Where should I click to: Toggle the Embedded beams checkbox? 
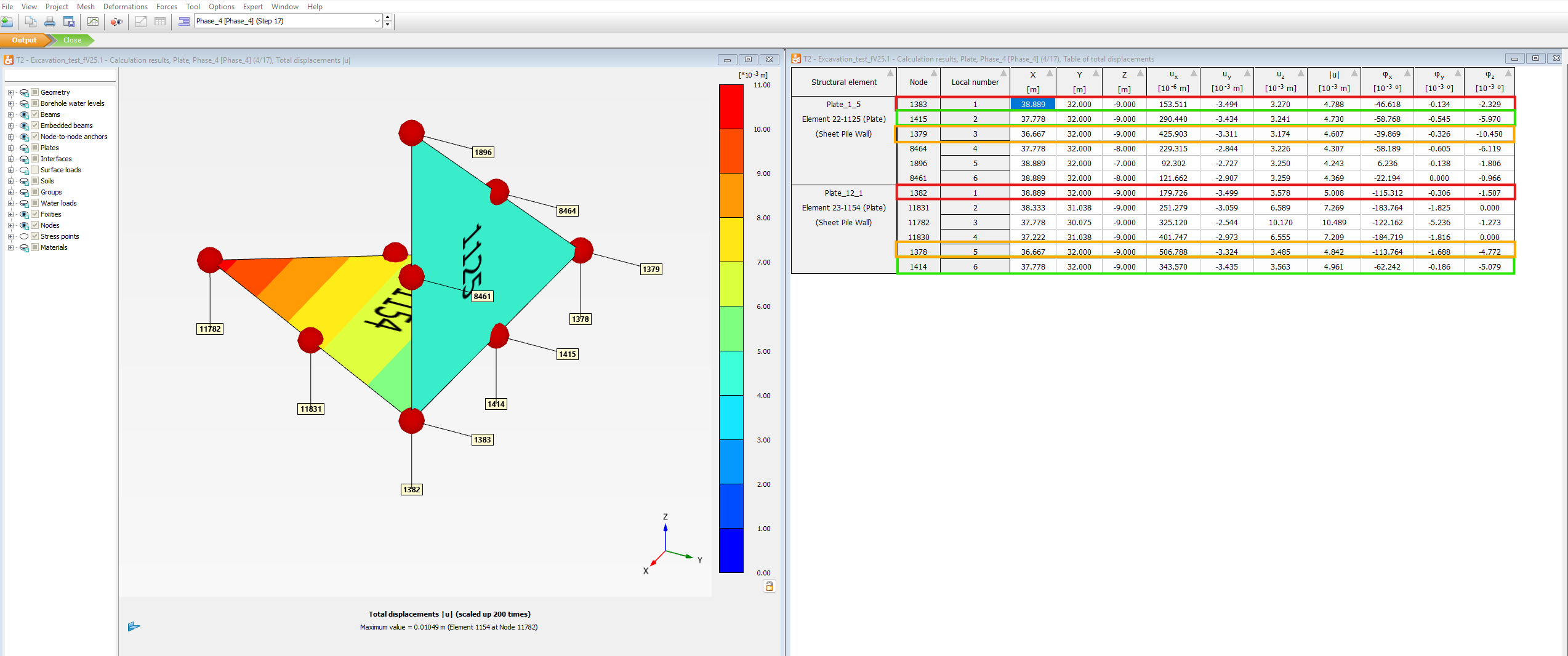(x=35, y=126)
